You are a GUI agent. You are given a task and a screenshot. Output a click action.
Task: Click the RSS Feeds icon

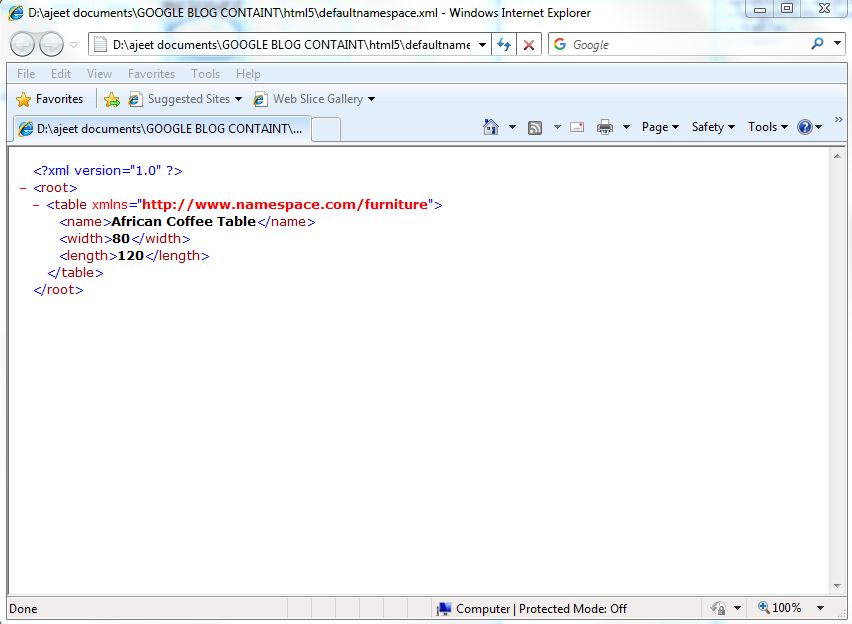(535, 128)
